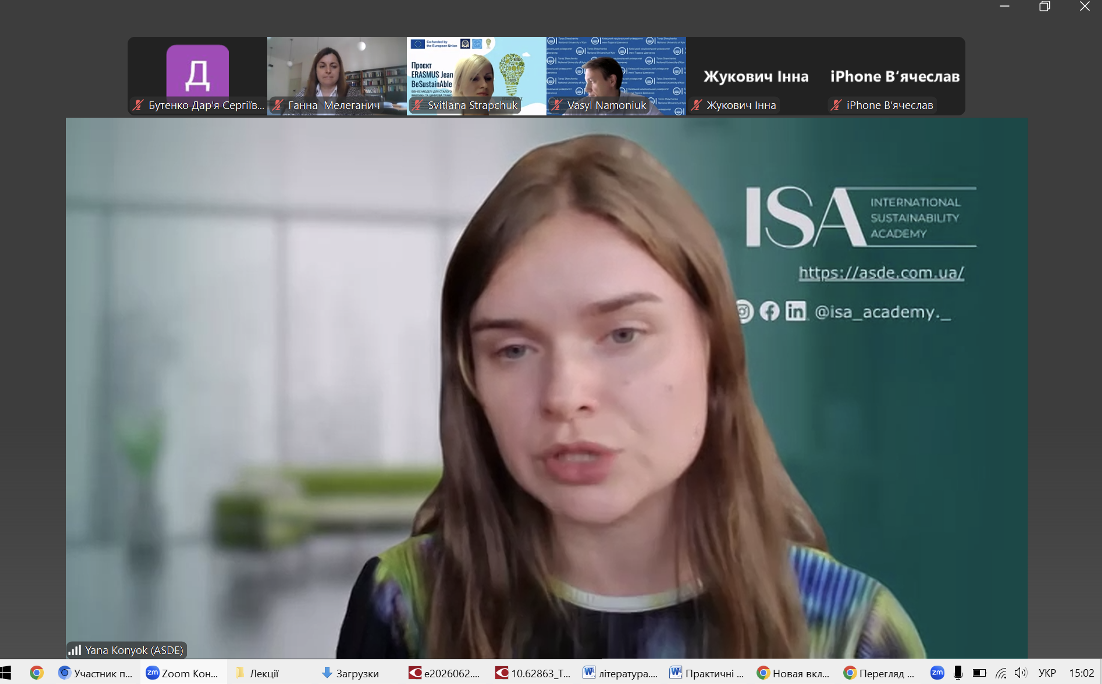1102x684 pixels.
Task: Click the microphone icon in the system tray
Action: 958,673
